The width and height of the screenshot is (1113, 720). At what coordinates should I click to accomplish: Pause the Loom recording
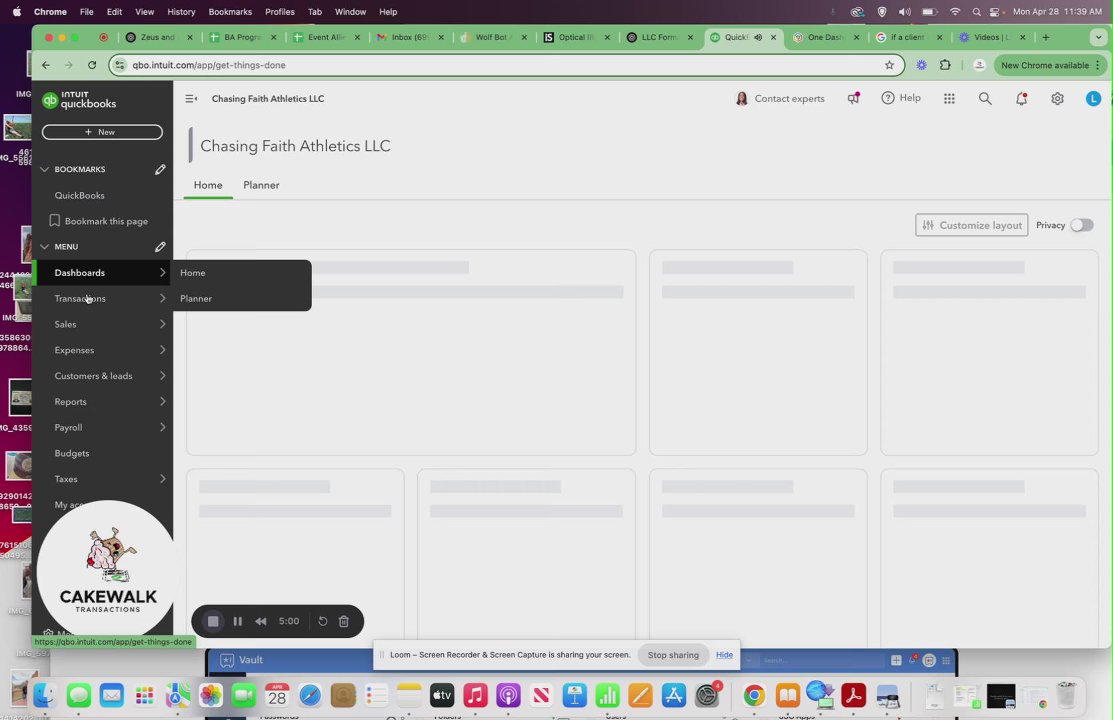(238, 621)
